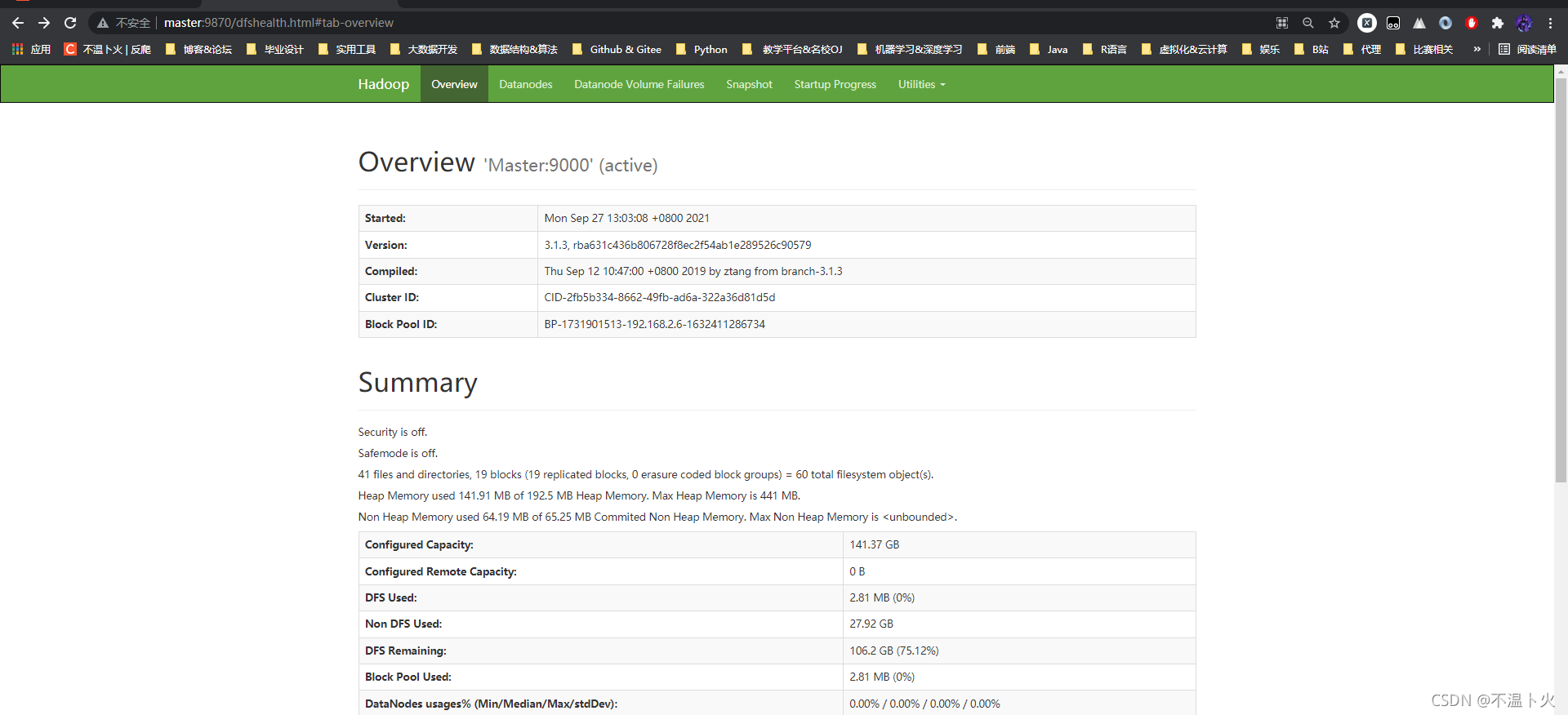Bookmark this page with the star
The height and width of the screenshot is (715, 1568).
[x=1334, y=23]
